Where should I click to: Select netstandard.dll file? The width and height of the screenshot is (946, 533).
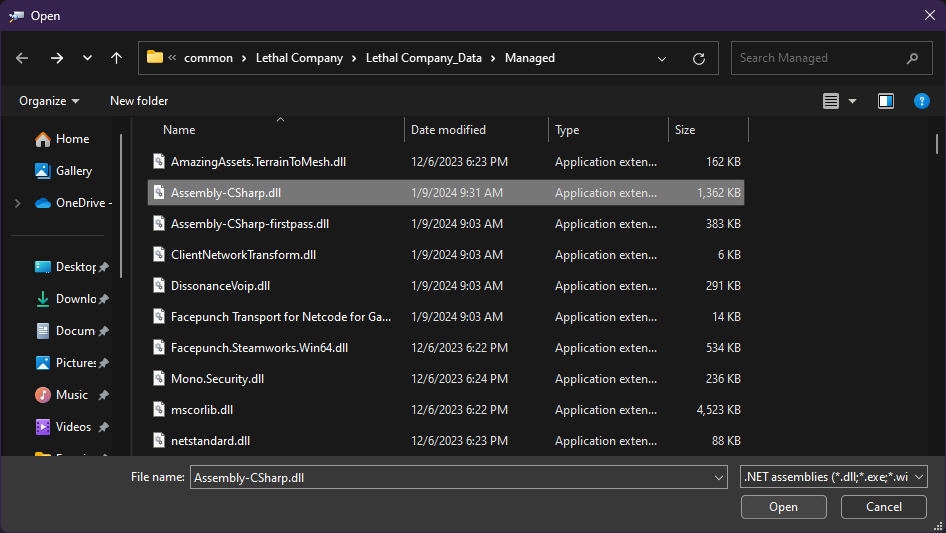point(446,441)
